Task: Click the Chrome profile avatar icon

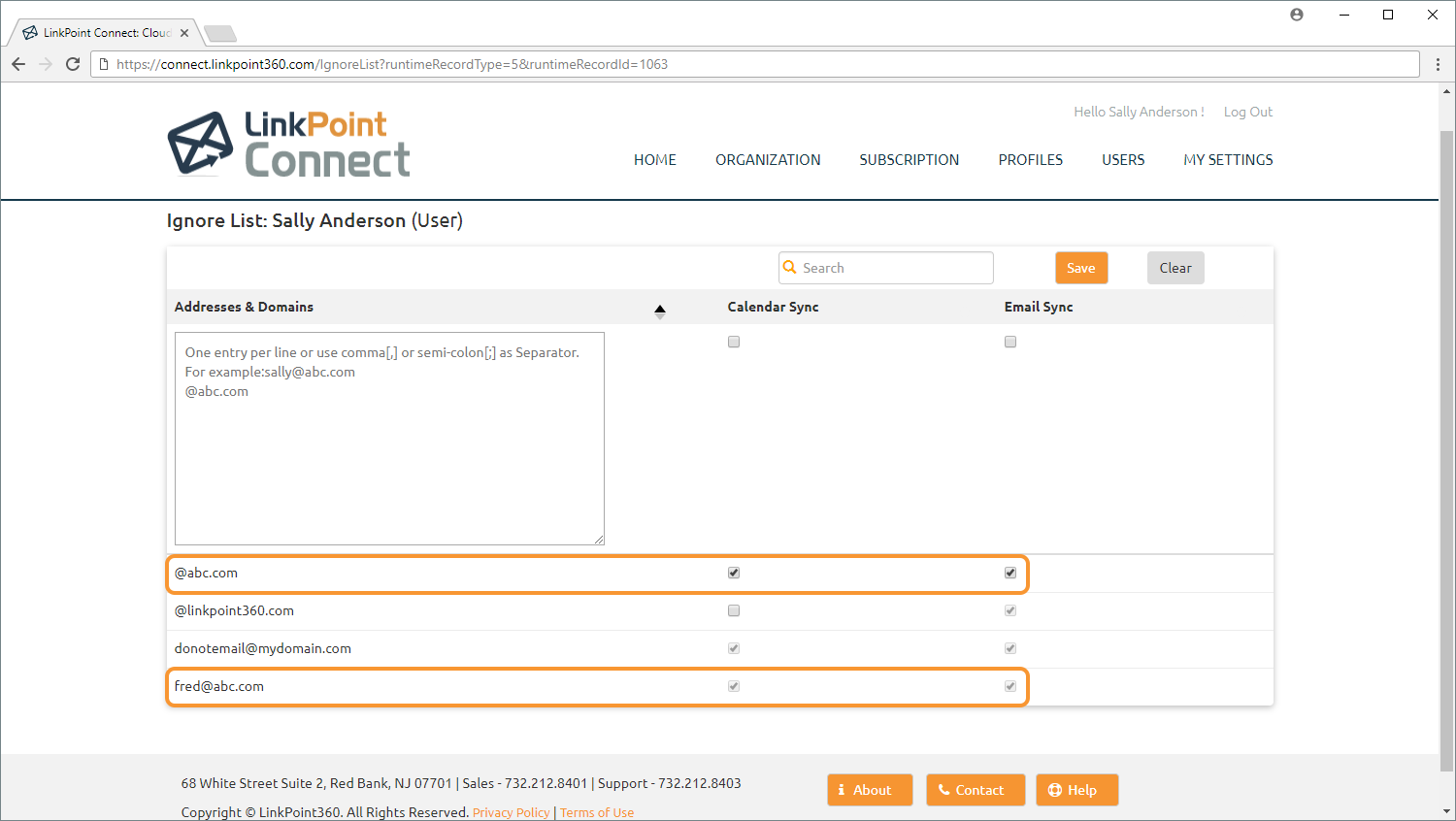Action: pos(1297,15)
